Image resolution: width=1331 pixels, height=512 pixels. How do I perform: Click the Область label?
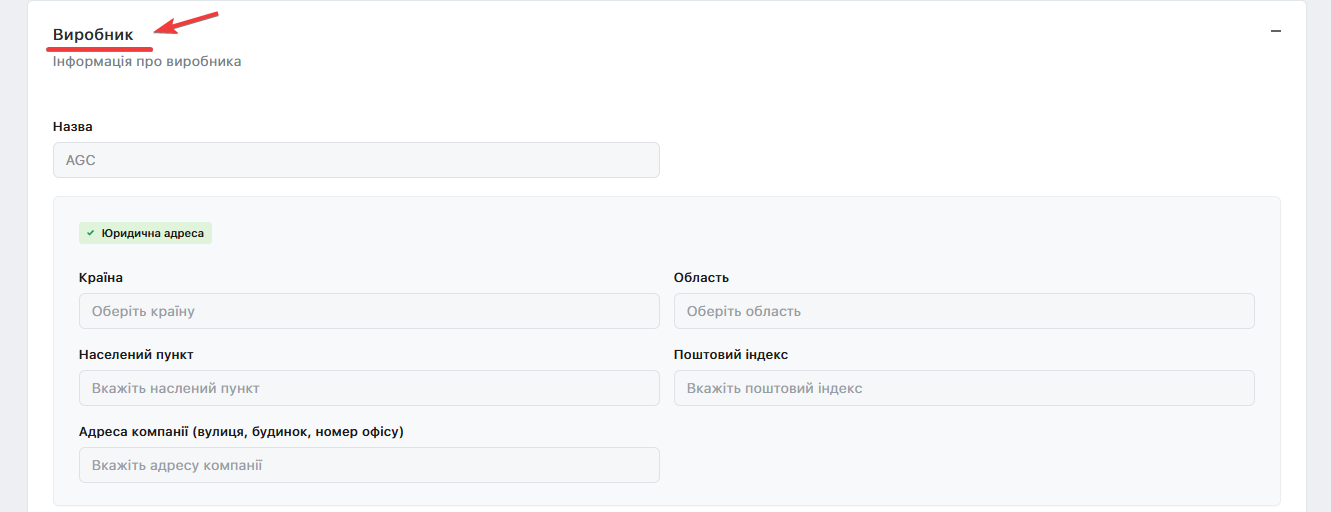[701, 277]
